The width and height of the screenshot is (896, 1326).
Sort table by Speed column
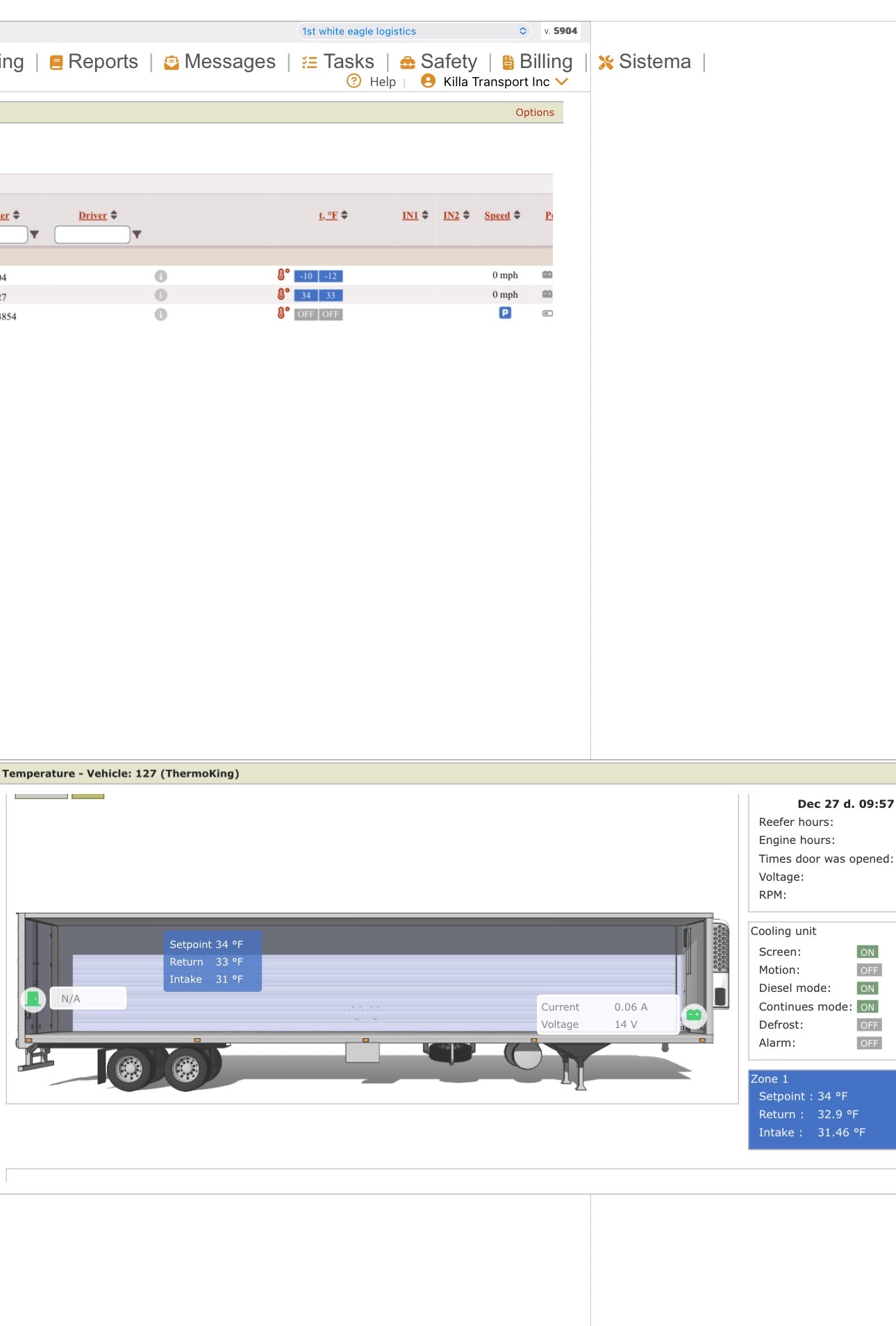click(497, 215)
